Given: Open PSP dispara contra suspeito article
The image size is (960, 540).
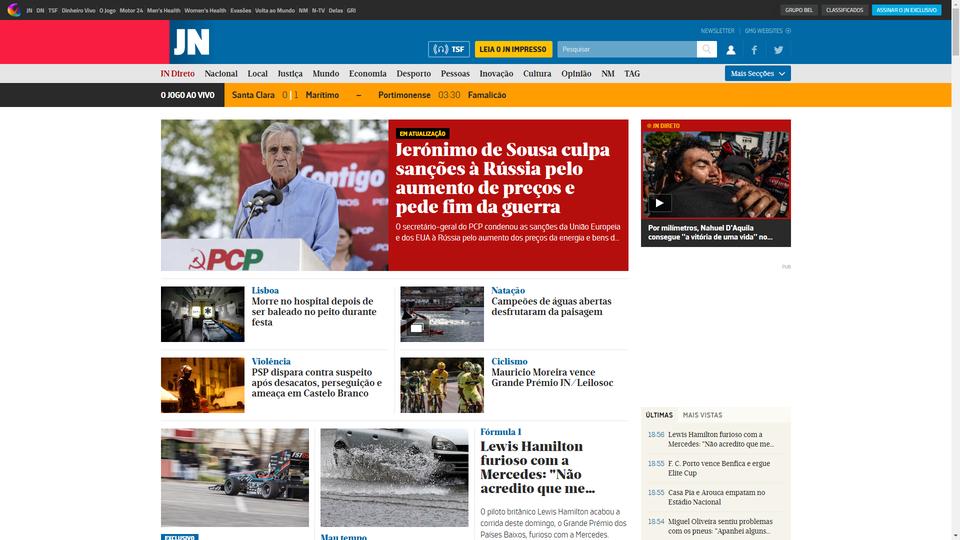Looking at the screenshot, I should (x=317, y=383).
